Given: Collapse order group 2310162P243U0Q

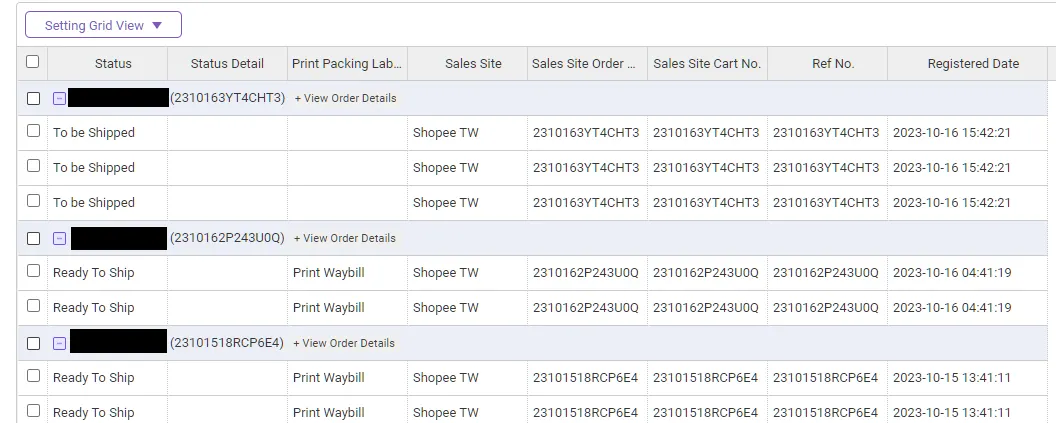Looking at the screenshot, I should click(x=59, y=239).
